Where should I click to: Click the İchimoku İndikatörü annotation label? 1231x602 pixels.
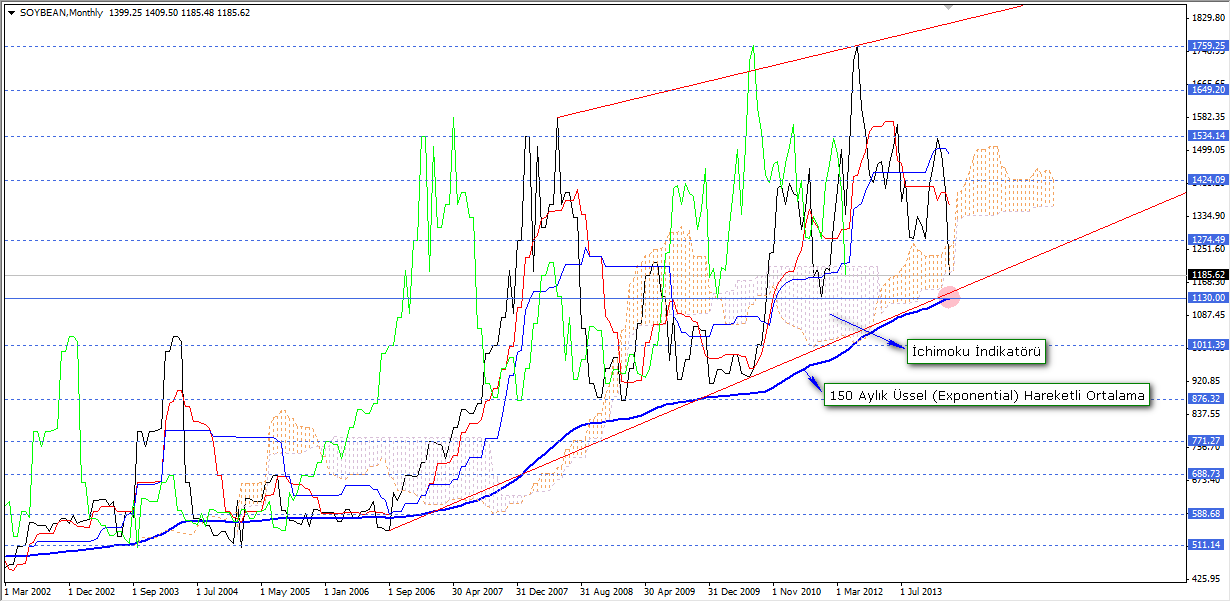(x=977, y=351)
